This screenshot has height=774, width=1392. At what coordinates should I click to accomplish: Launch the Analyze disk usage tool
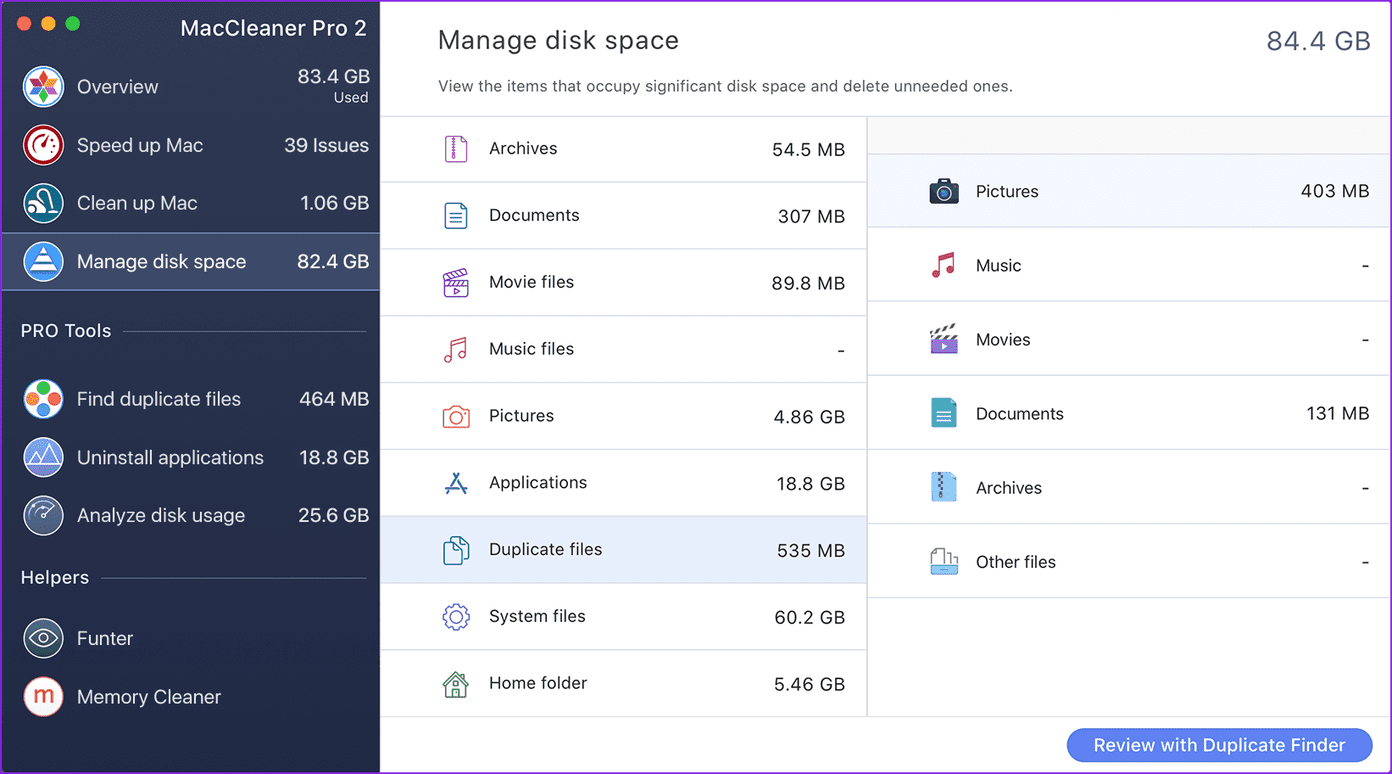tap(191, 515)
